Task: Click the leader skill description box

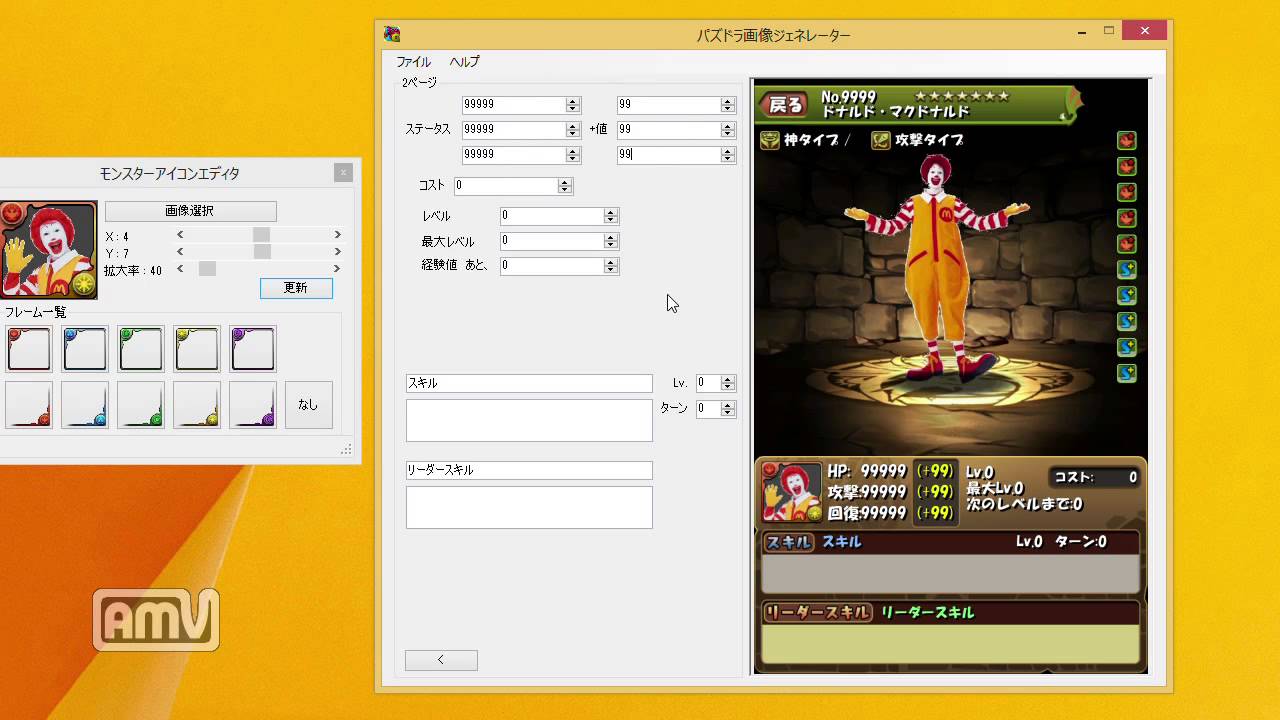Action: click(529, 507)
